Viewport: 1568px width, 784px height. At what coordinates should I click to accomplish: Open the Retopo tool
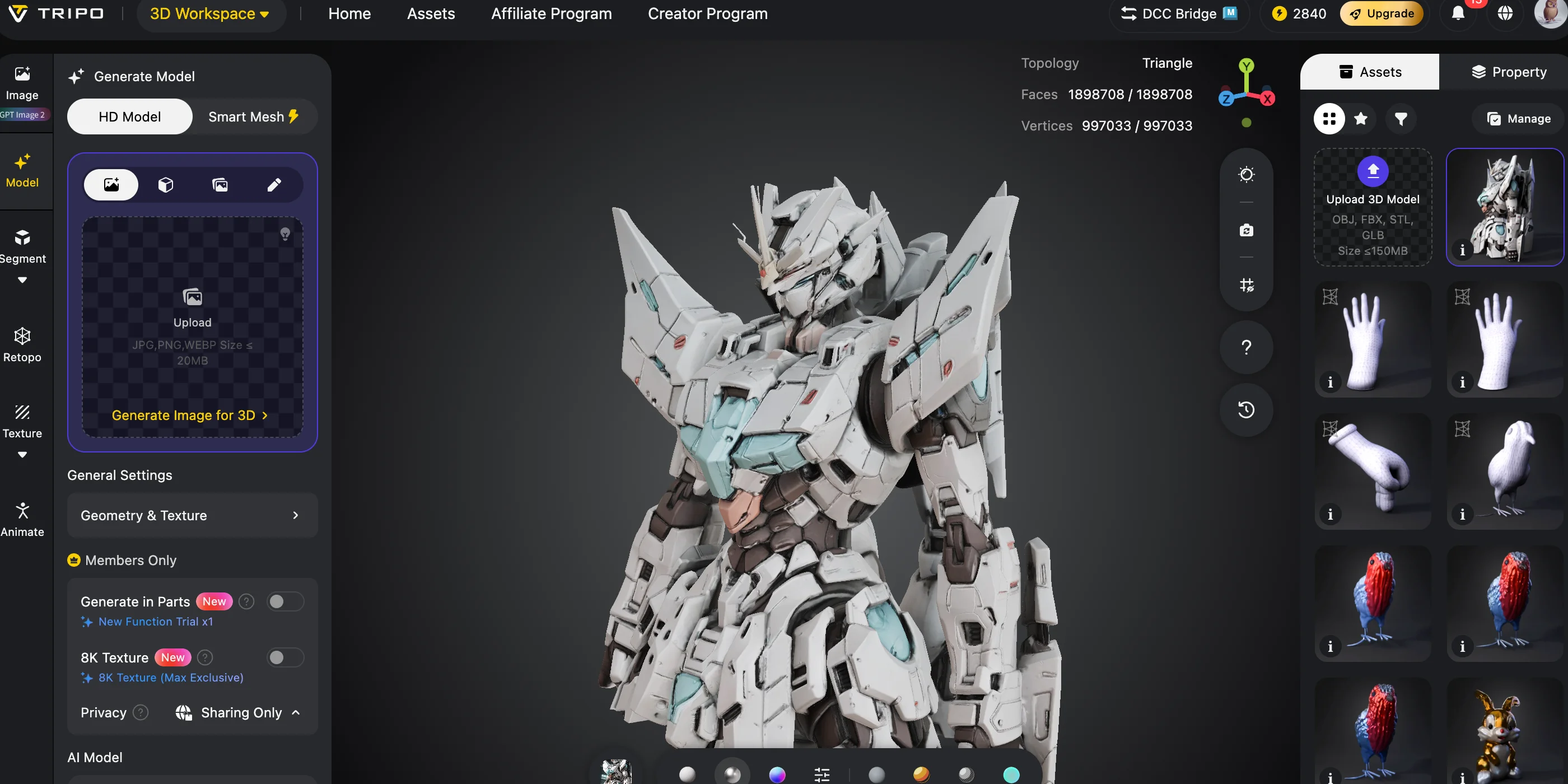pyautogui.click(x=22, y=344)
